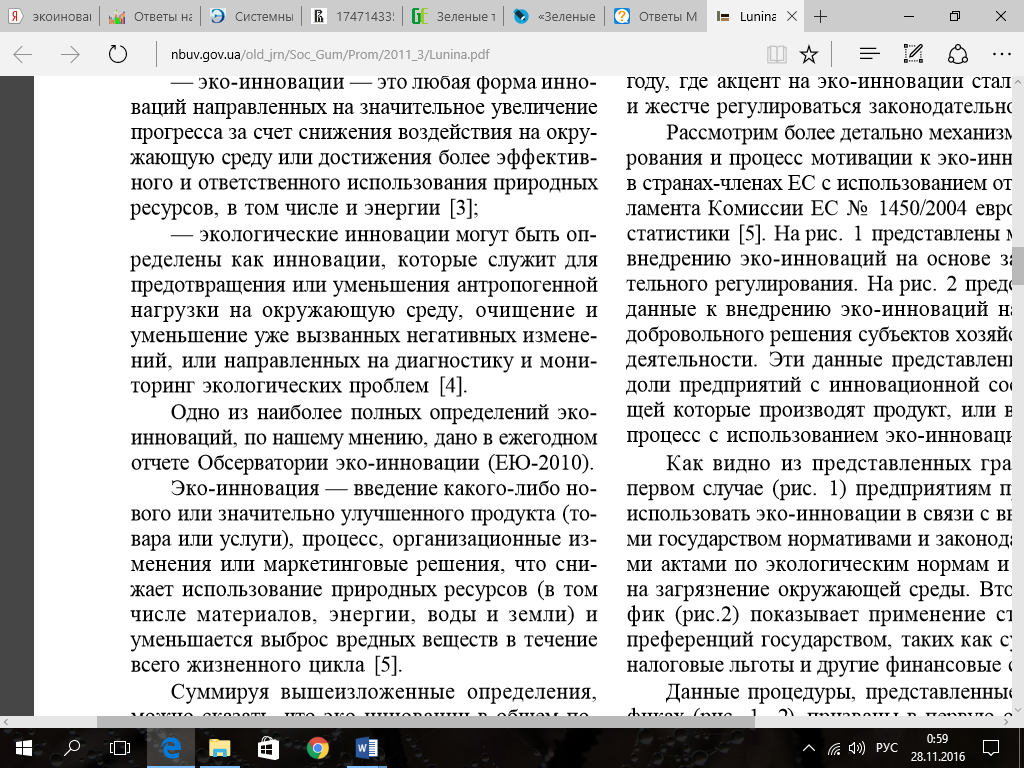
Task: Click the forward navigation arrow
Action: [70, 54]
